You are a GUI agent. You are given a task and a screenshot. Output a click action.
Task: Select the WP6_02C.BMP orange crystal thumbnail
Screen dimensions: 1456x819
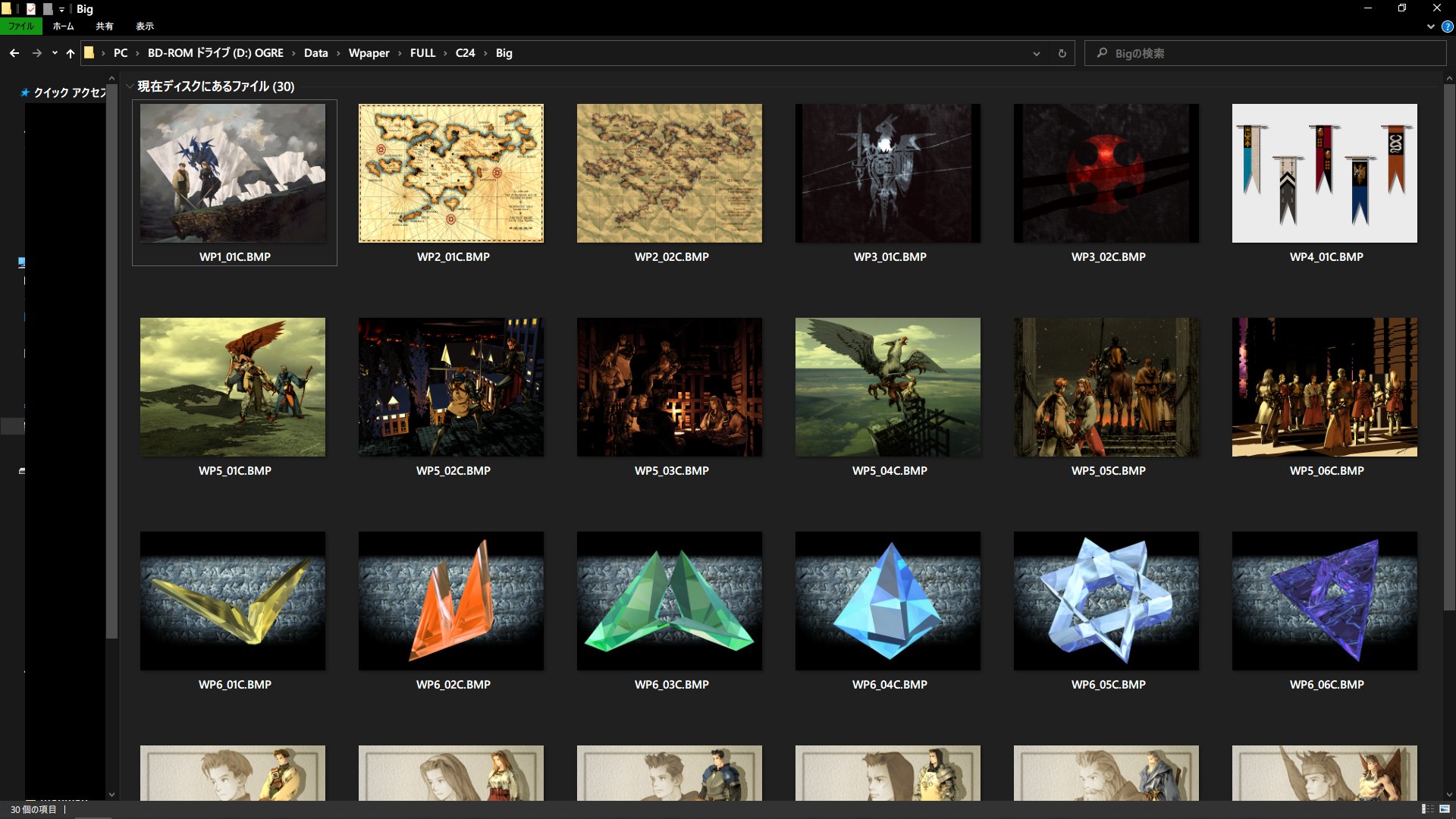[451, 601]
